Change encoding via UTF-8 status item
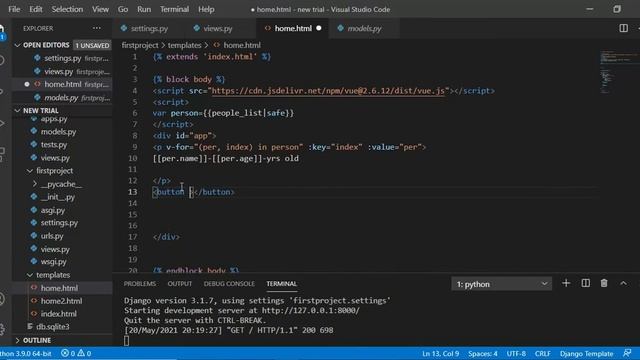This screenshot has width=640, height=360. [516, 353]
